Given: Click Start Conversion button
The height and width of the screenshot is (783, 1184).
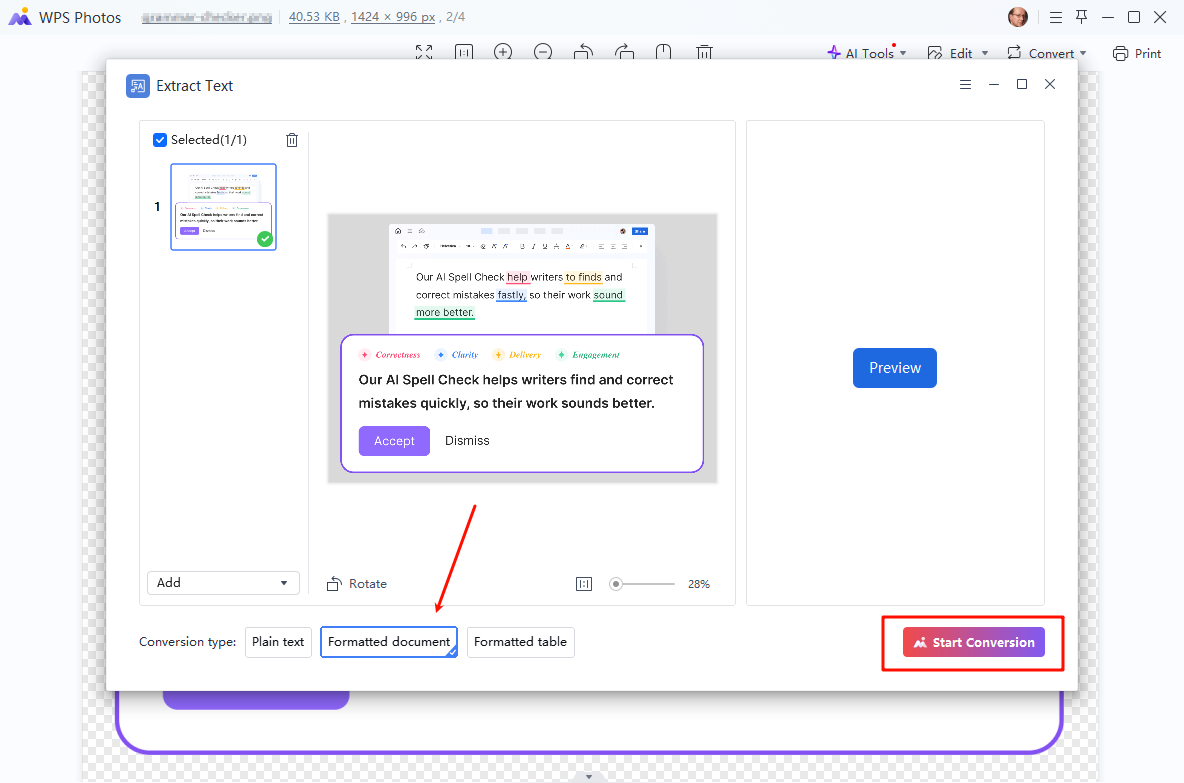Looking at the screenshot, I should [974, 643].
